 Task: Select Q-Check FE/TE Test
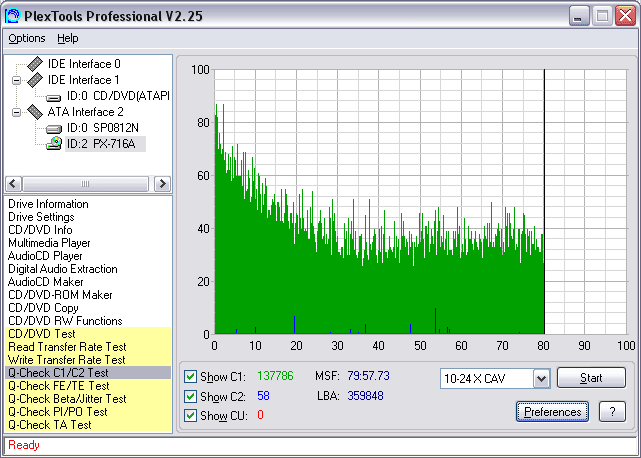click(x=88, y=386)
